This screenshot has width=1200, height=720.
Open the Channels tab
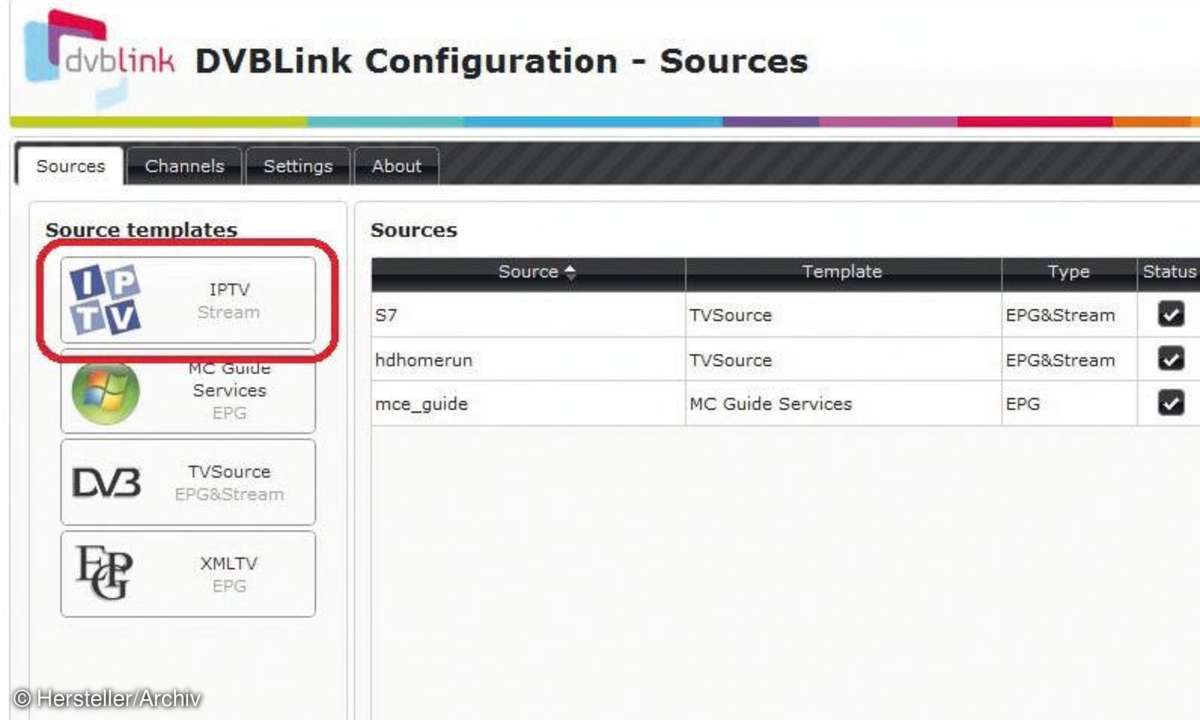pos(185,166)
